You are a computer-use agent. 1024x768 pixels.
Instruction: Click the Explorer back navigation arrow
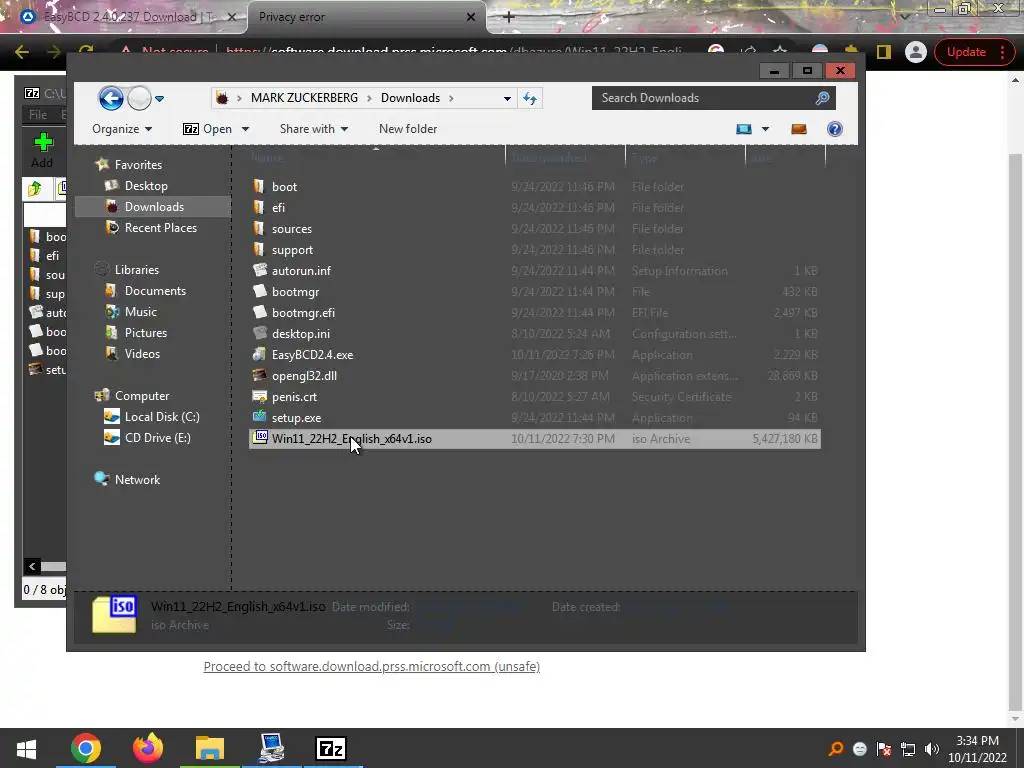[111, 99]
